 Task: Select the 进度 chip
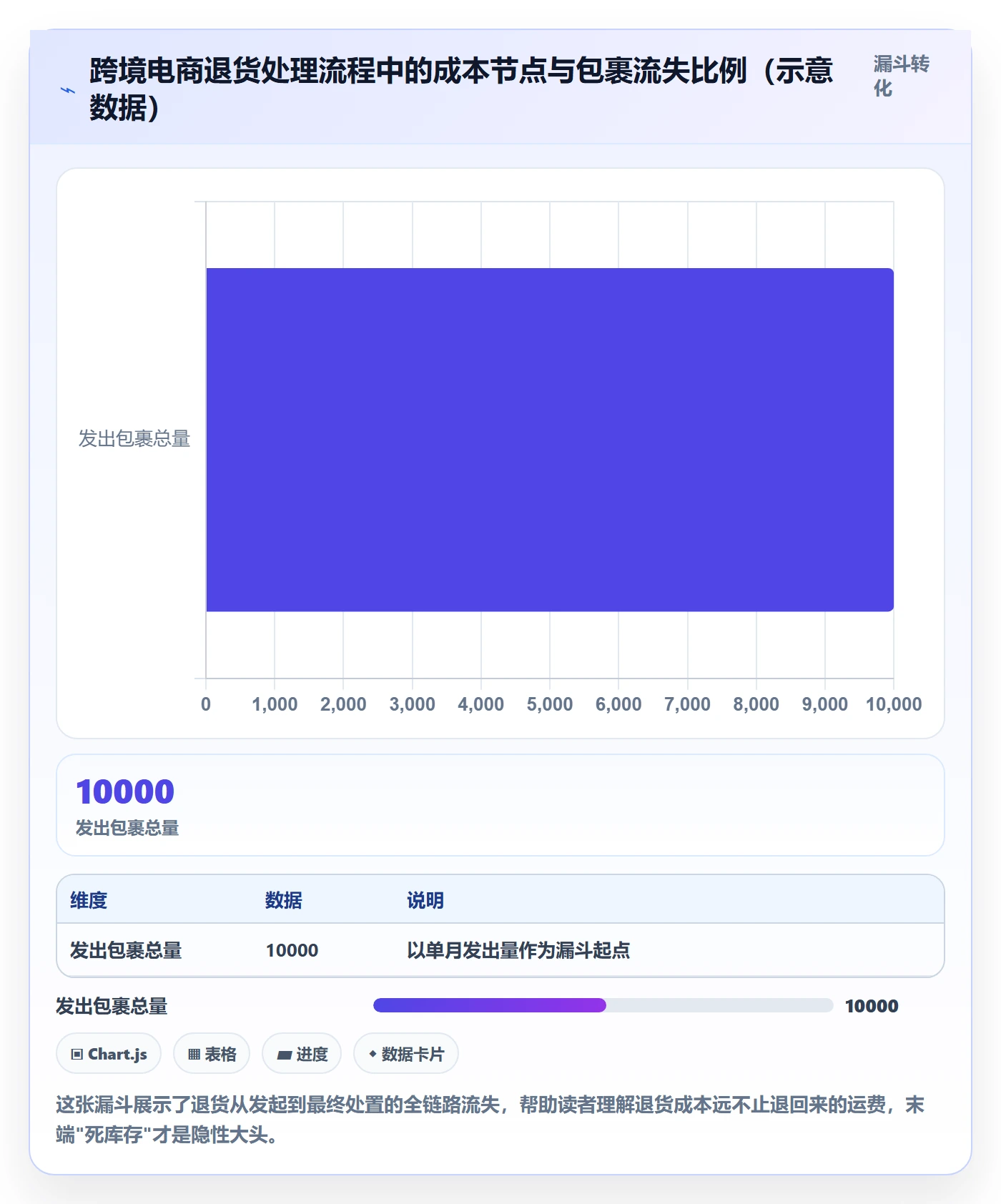[302, 1054]
